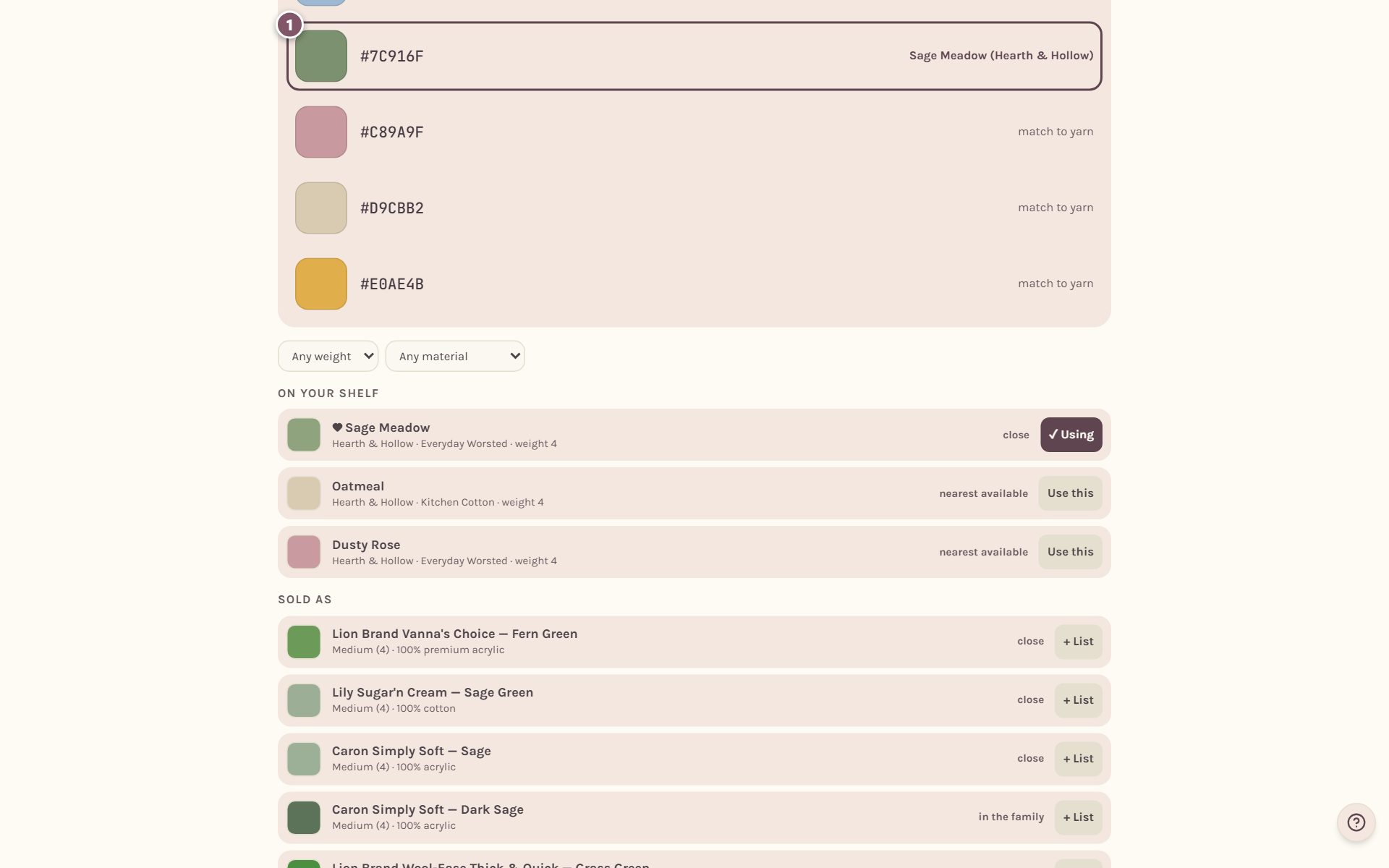
Task: Click Use this for Dusty Rose yarn
Action: point(1070,552)
